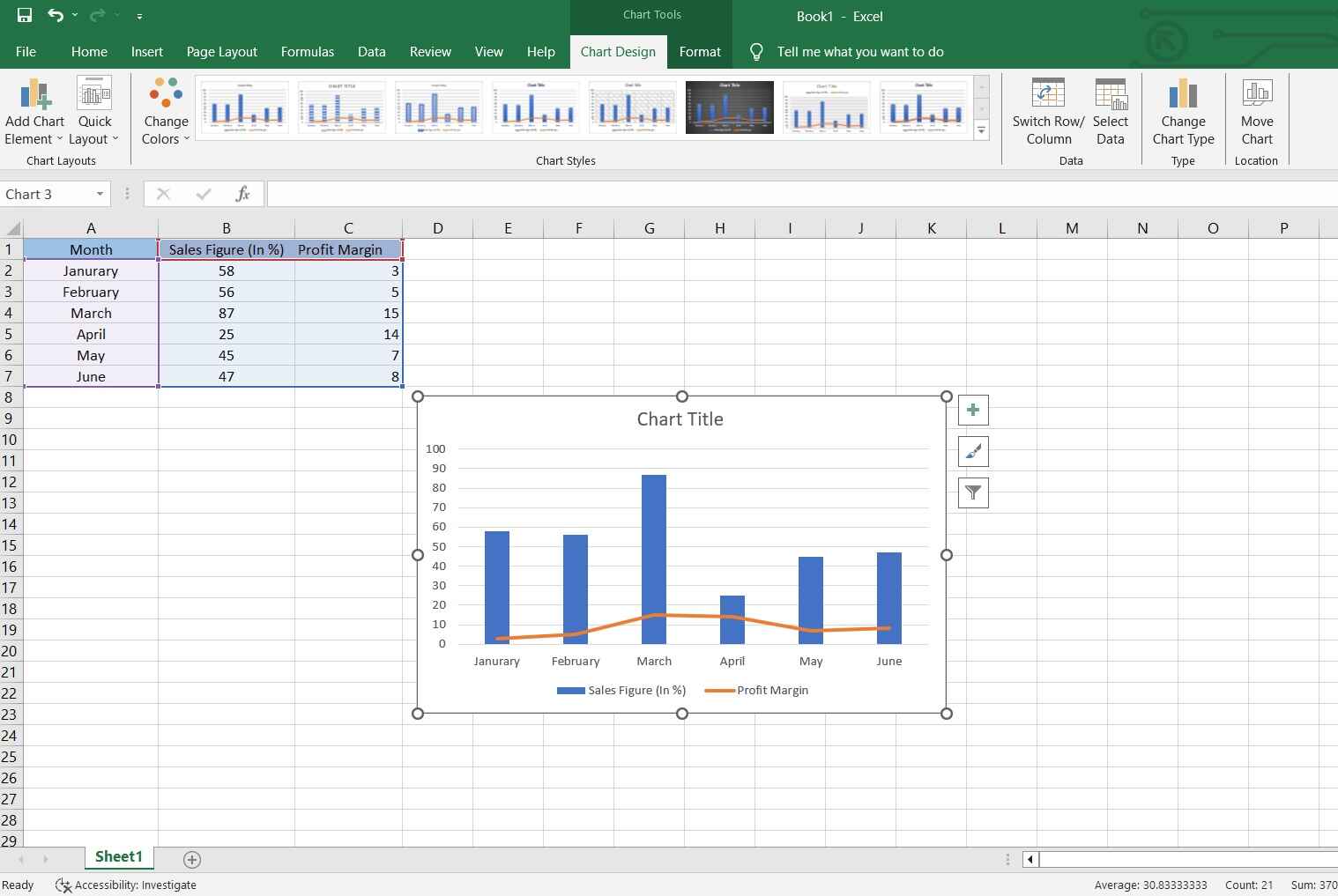This screenshot has width=1338, height=896.
Task: Click Accessibility: Investigate in status bar
Action: tap(126, 885)
